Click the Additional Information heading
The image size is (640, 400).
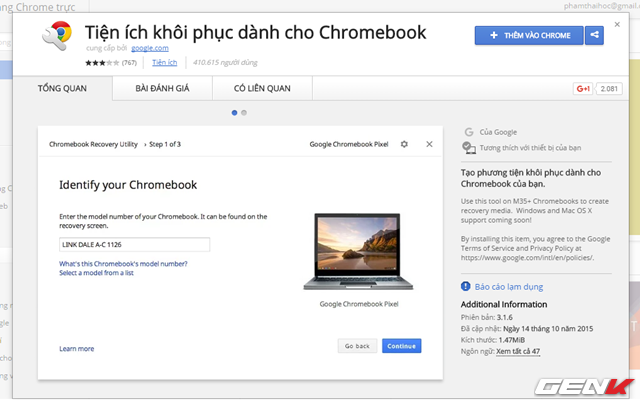point(504,304)
